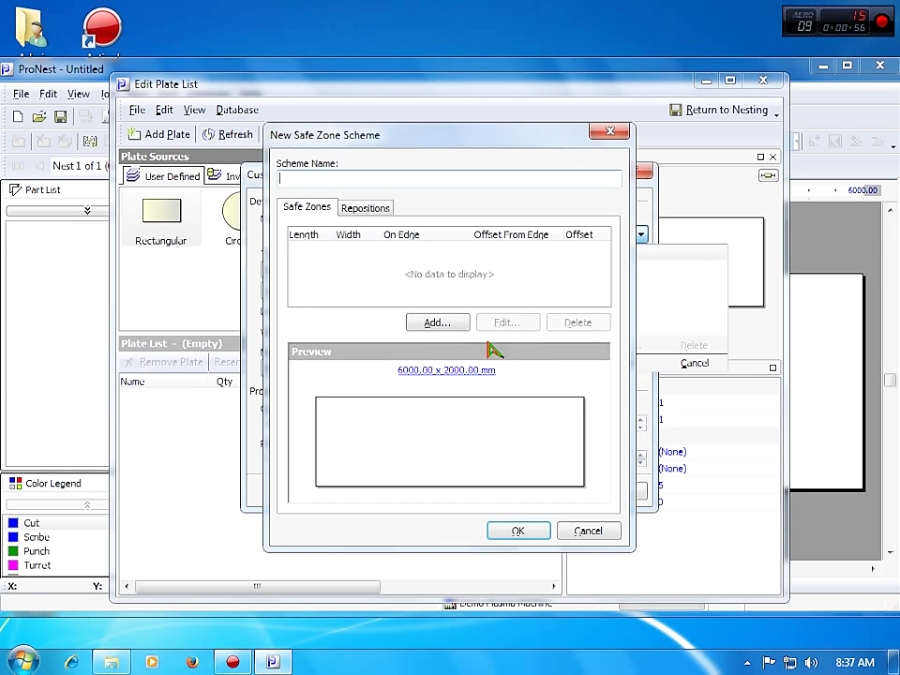Click the Return to Nesting save icon
Image resolution: width=900 pixels, height=675 pixels.
click(x=676, y=110)
